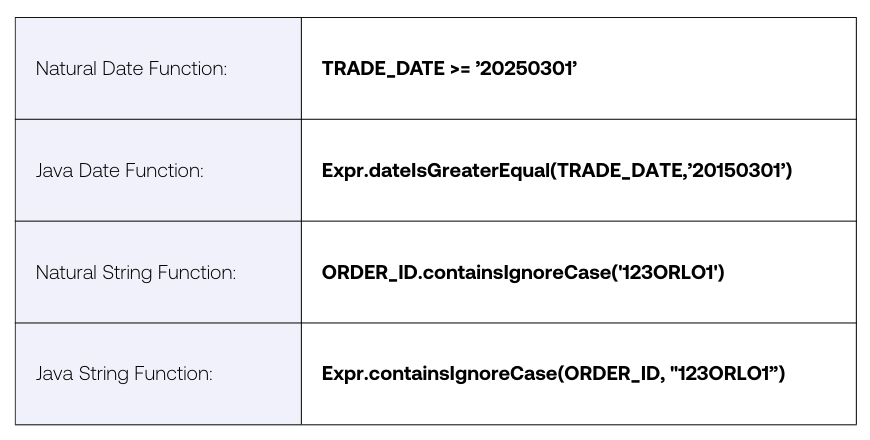Click the >= operator in first row
870x440 pixels.
click(x=460, y=69)
